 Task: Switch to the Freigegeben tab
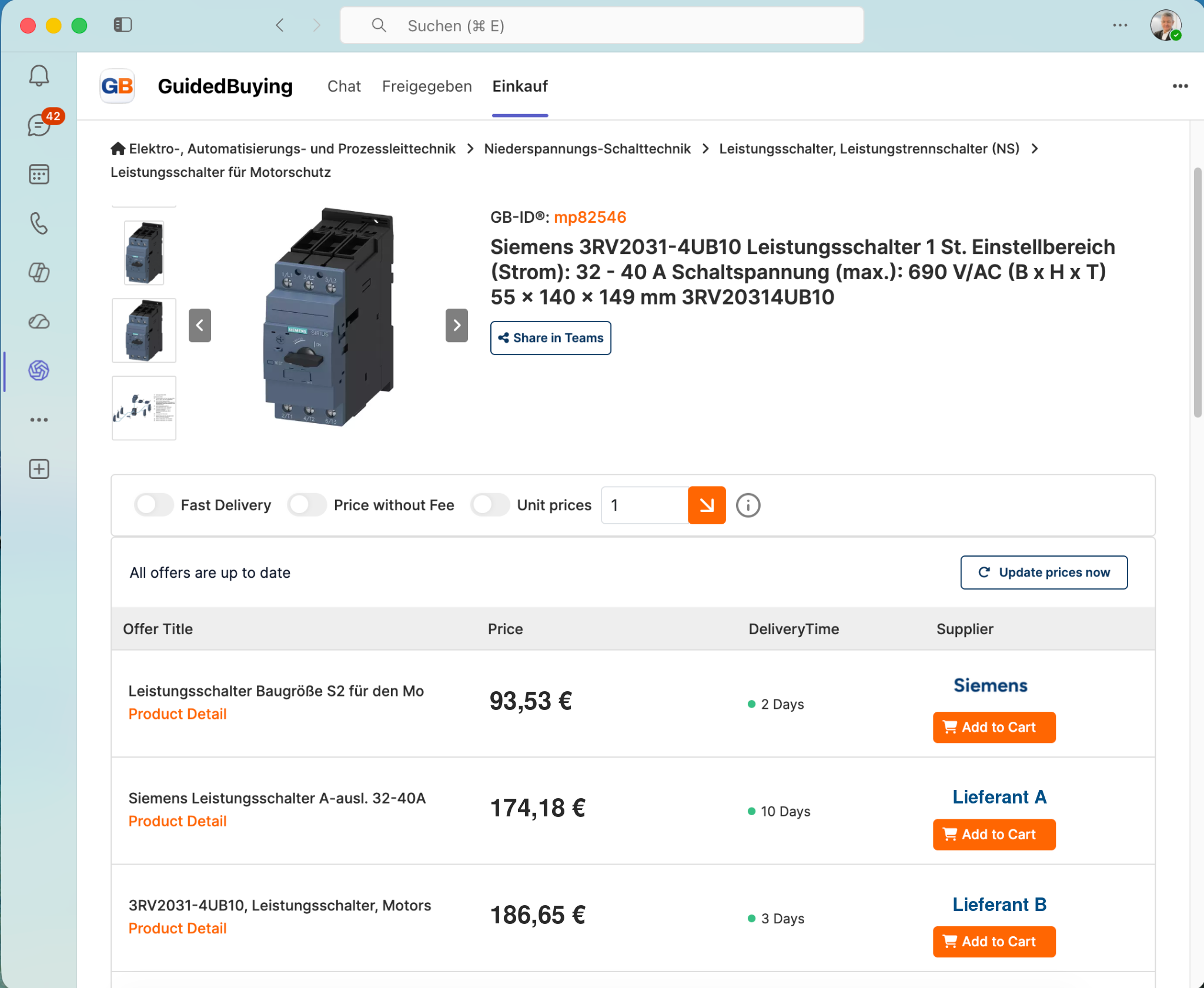(x=427, y=86)
